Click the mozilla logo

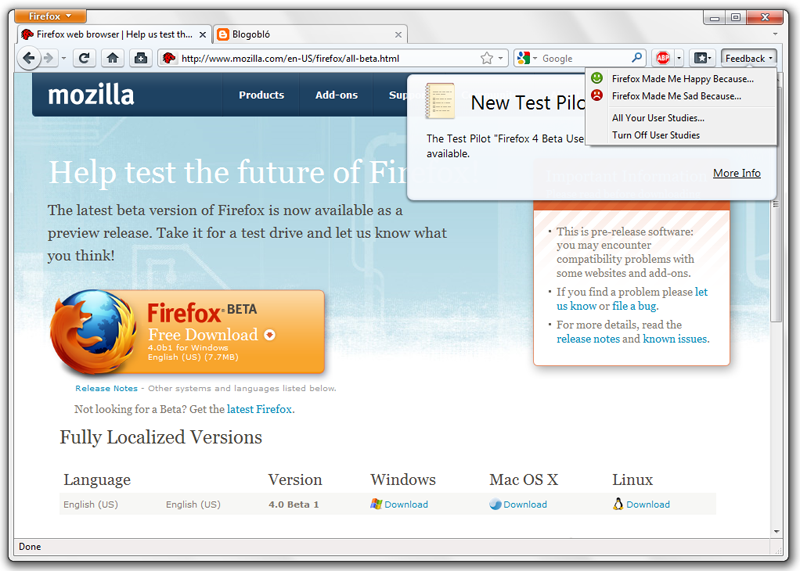[x=91, y=95]
